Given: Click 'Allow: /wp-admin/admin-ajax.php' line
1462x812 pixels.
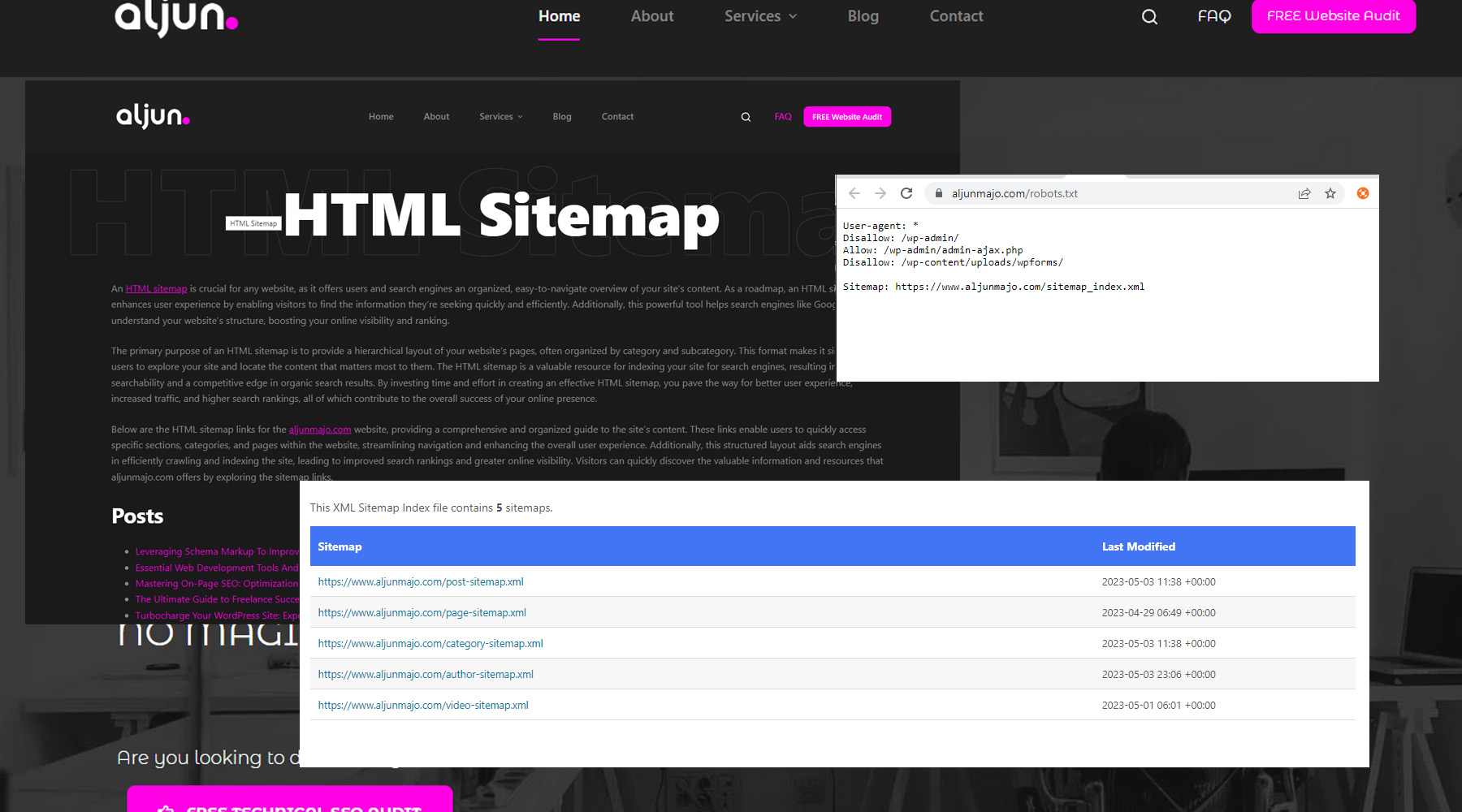Looking at the screenshot, I should tap(932, 250).
